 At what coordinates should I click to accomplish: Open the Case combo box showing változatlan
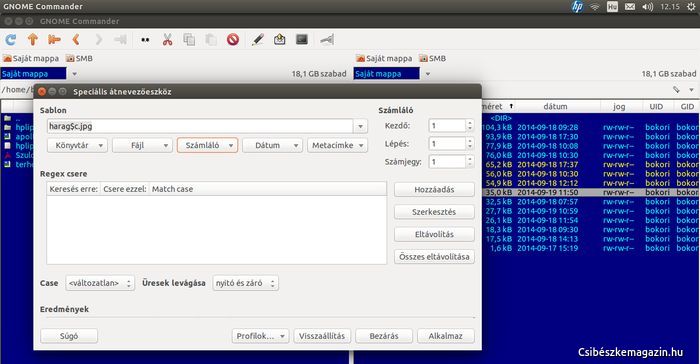(100, 283)
